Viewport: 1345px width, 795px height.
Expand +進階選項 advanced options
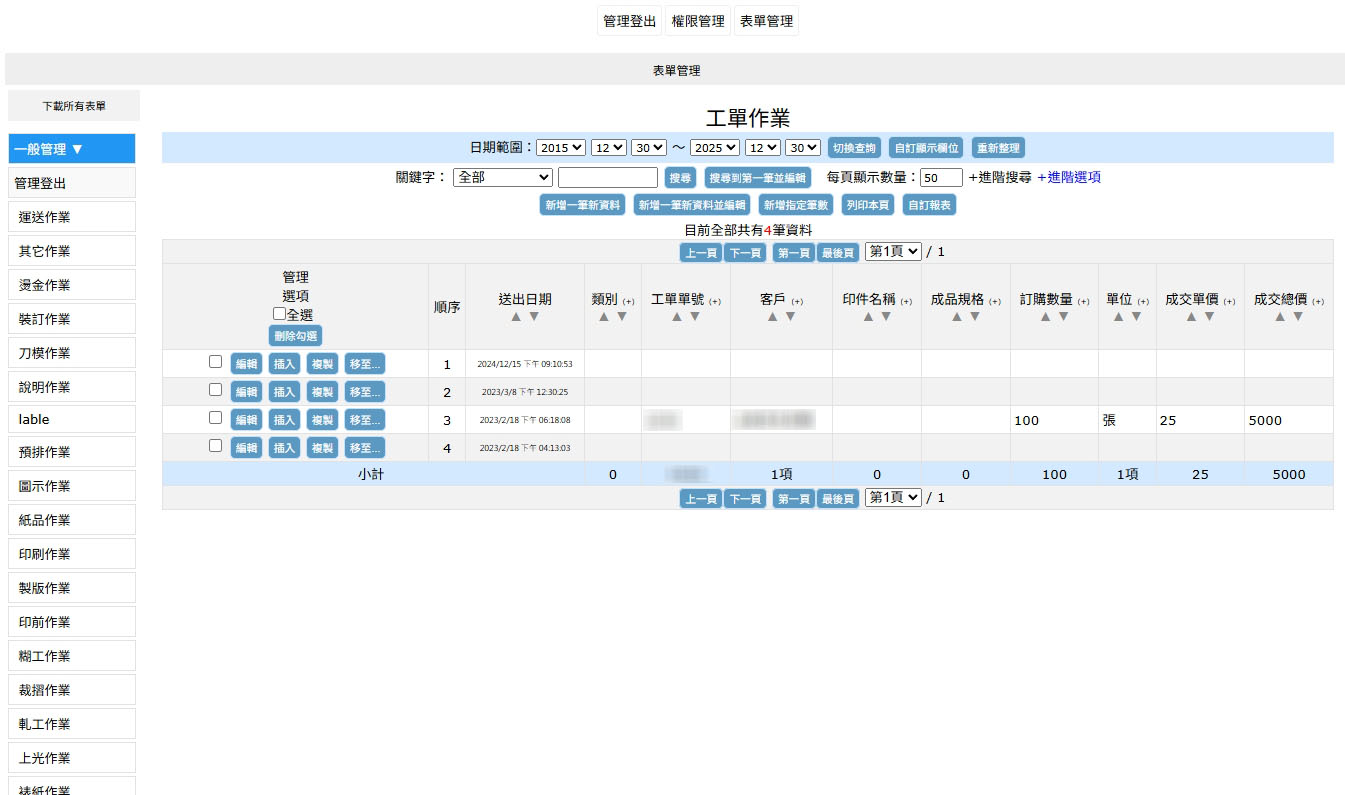1069,177
